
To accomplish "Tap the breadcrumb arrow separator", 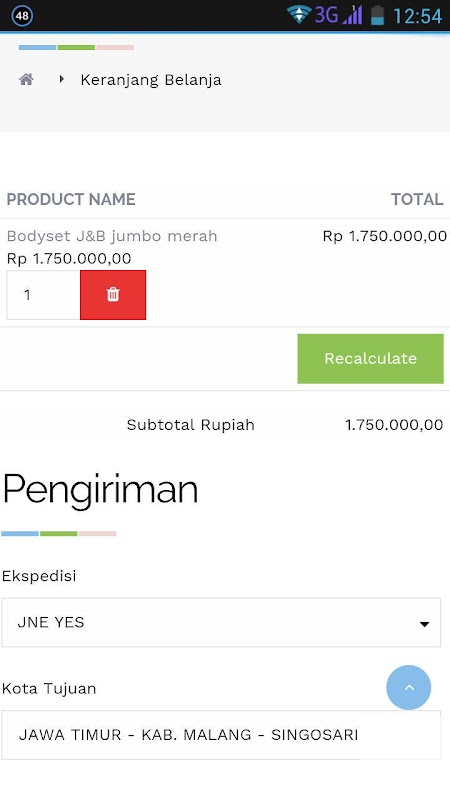I will [62, 79].
